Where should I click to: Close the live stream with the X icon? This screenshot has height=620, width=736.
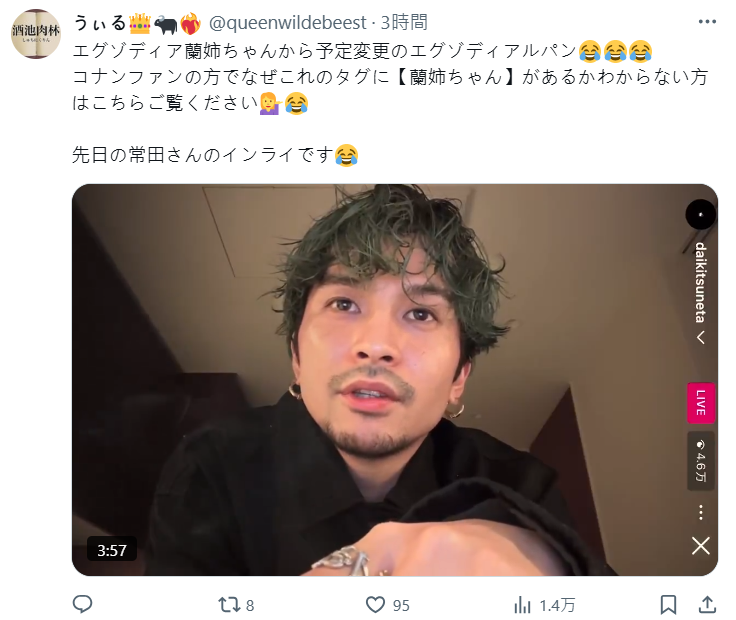701,546
